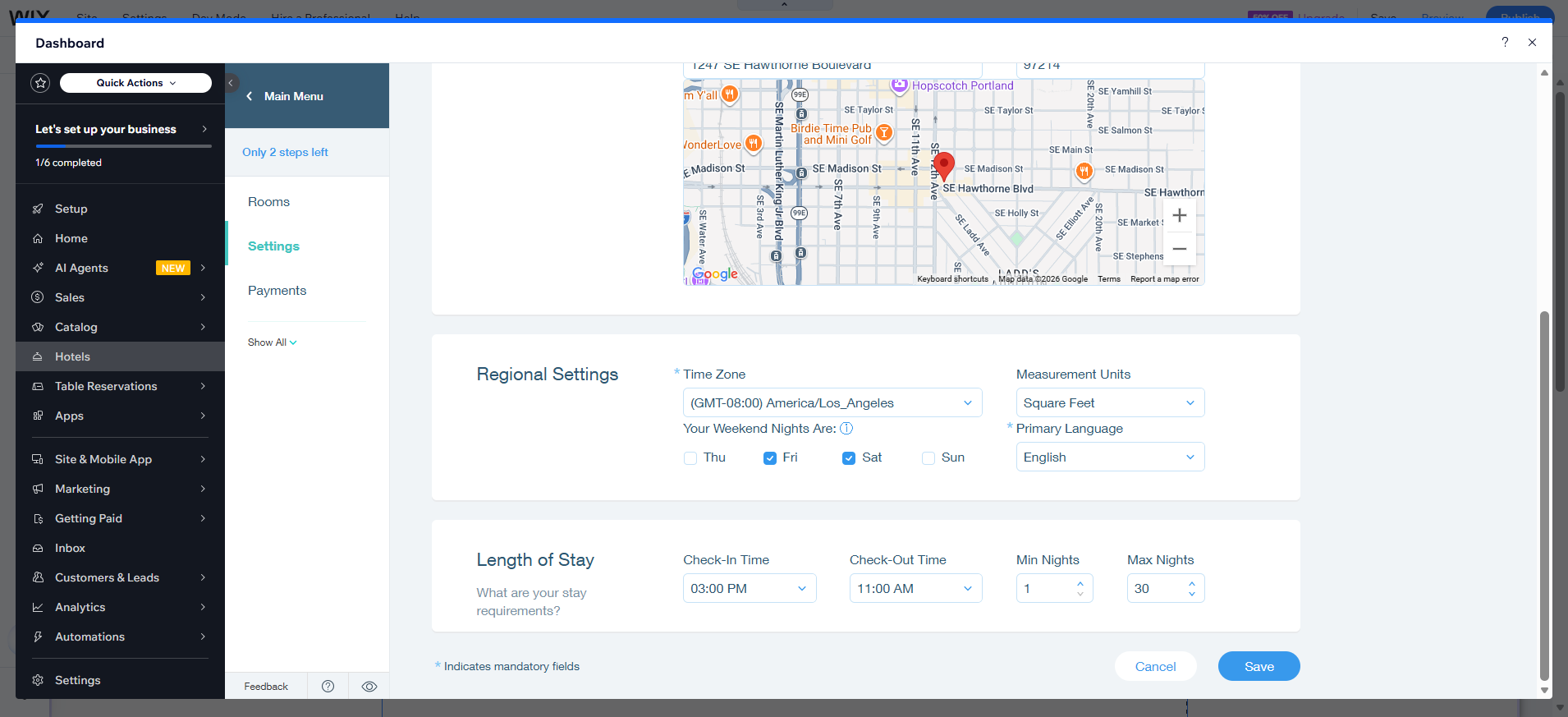Click the star favorites icon in sidebar
Image resolution: width=1568 pixels, height=717 pixels.
pos(40,83)
